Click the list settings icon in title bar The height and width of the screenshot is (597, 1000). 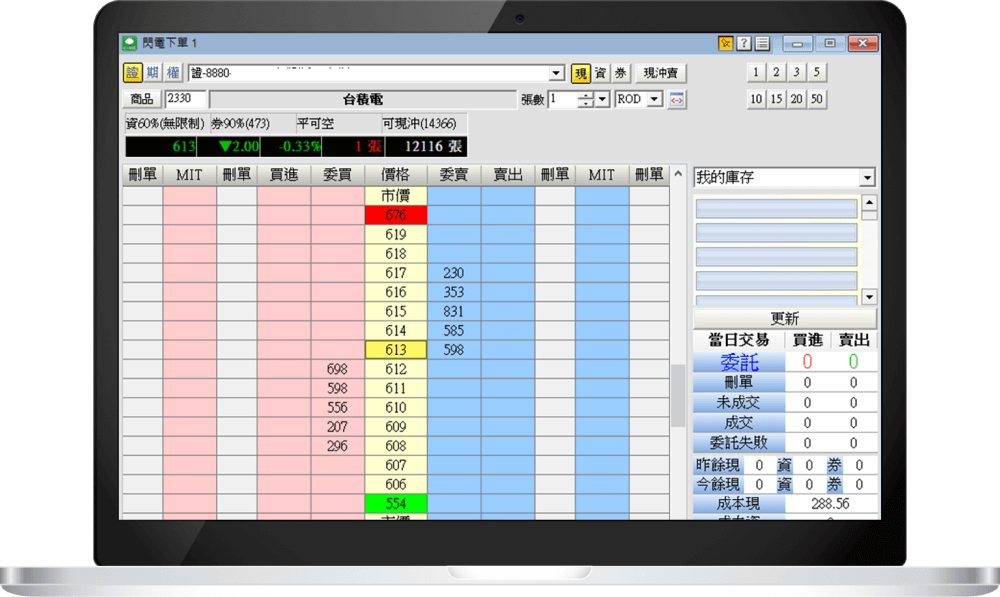(x=762, y=43)
